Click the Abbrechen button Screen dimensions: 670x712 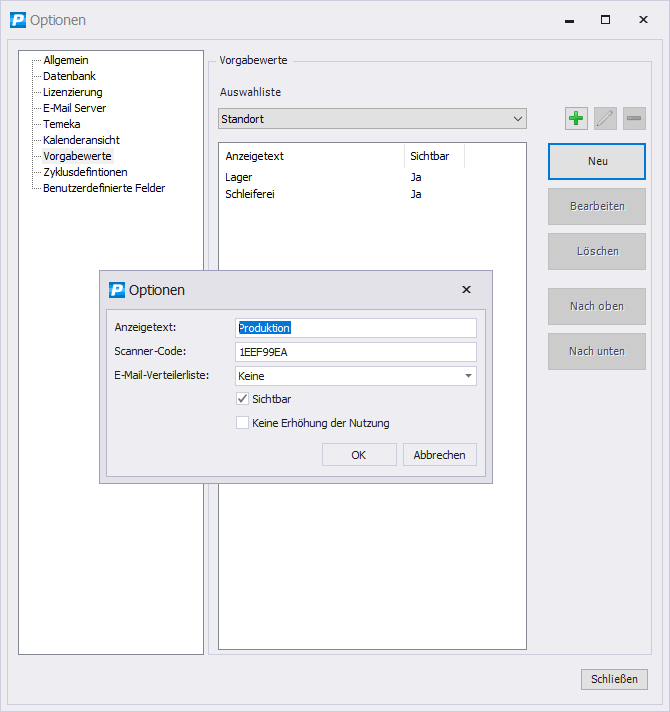(x=440, y=455)
